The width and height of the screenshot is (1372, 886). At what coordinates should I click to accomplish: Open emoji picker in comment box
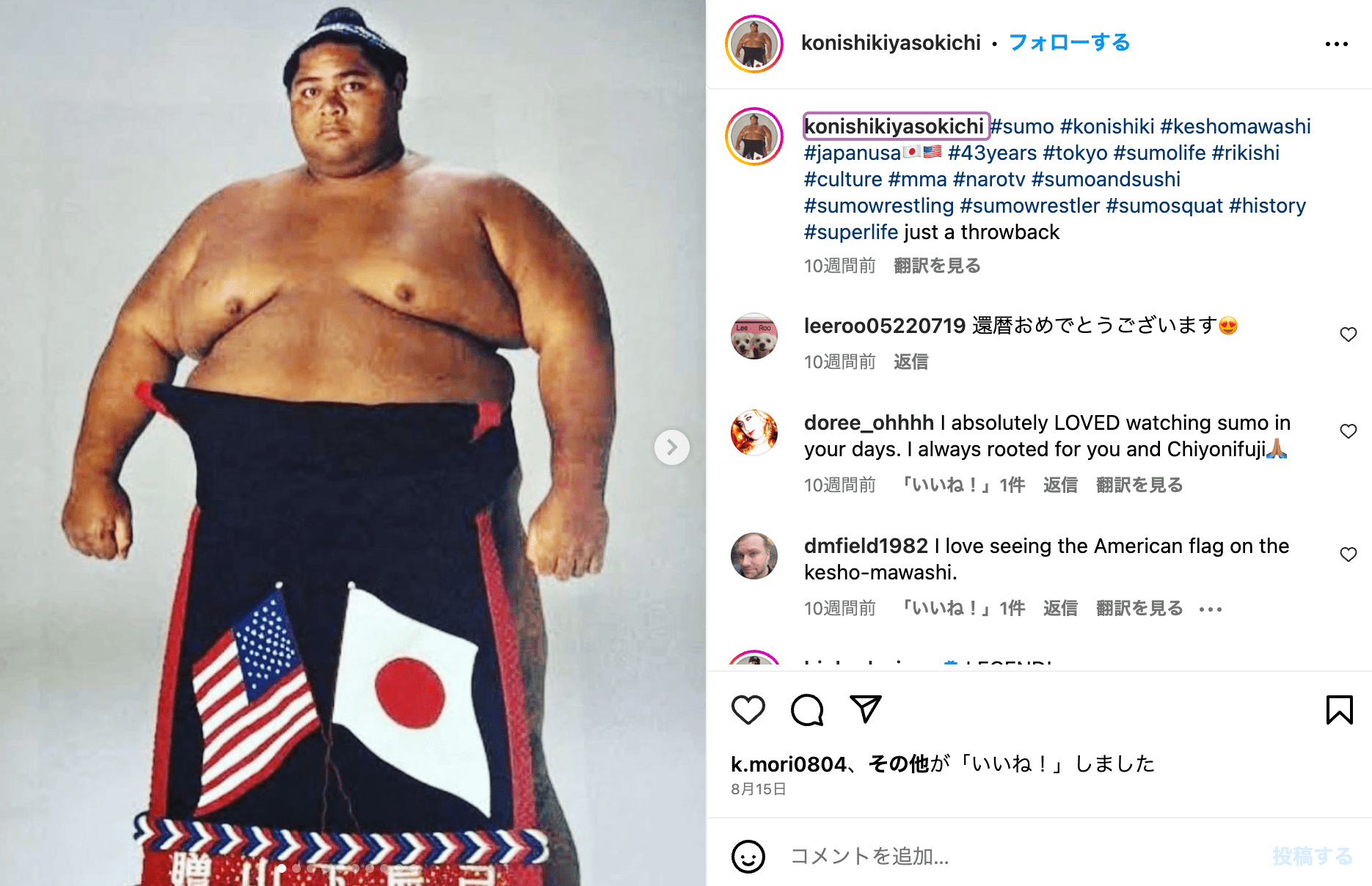tap(748, 856)
